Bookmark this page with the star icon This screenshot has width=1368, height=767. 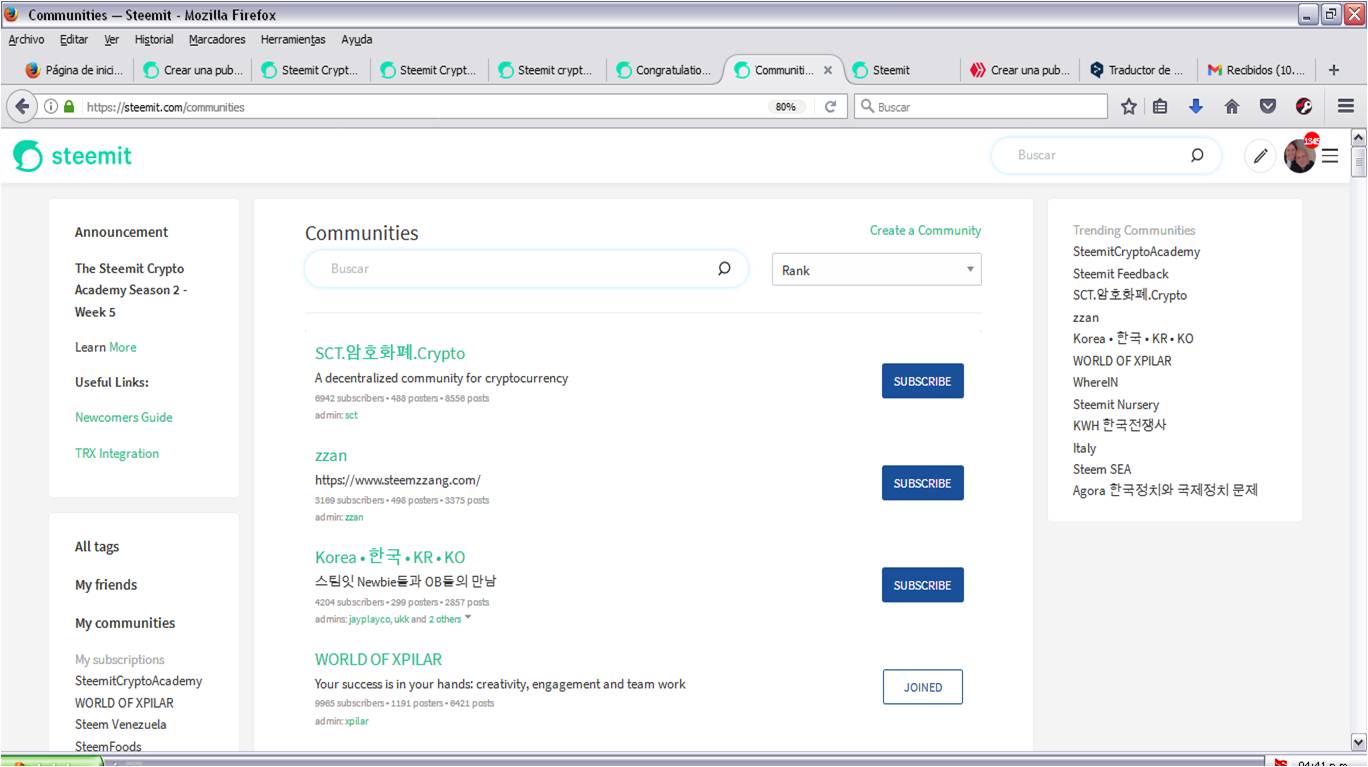(x=1129, y=107)
